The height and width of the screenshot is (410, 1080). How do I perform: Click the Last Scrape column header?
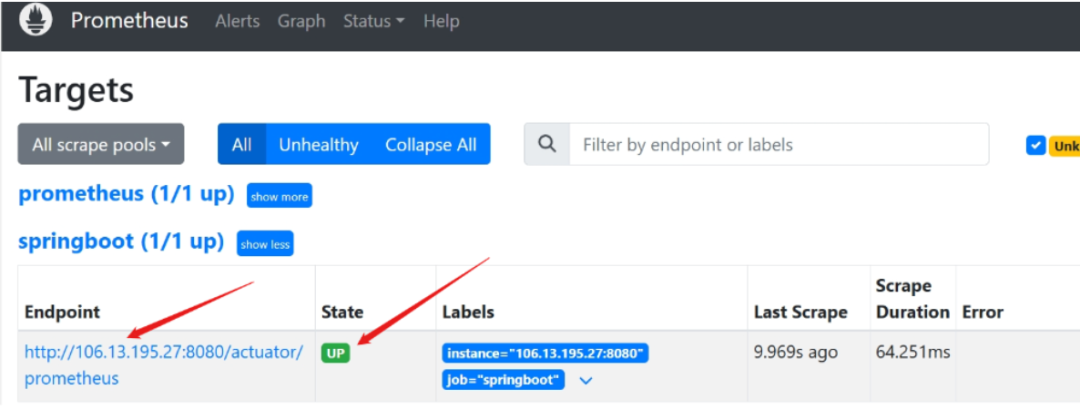[x=801, y=312]
